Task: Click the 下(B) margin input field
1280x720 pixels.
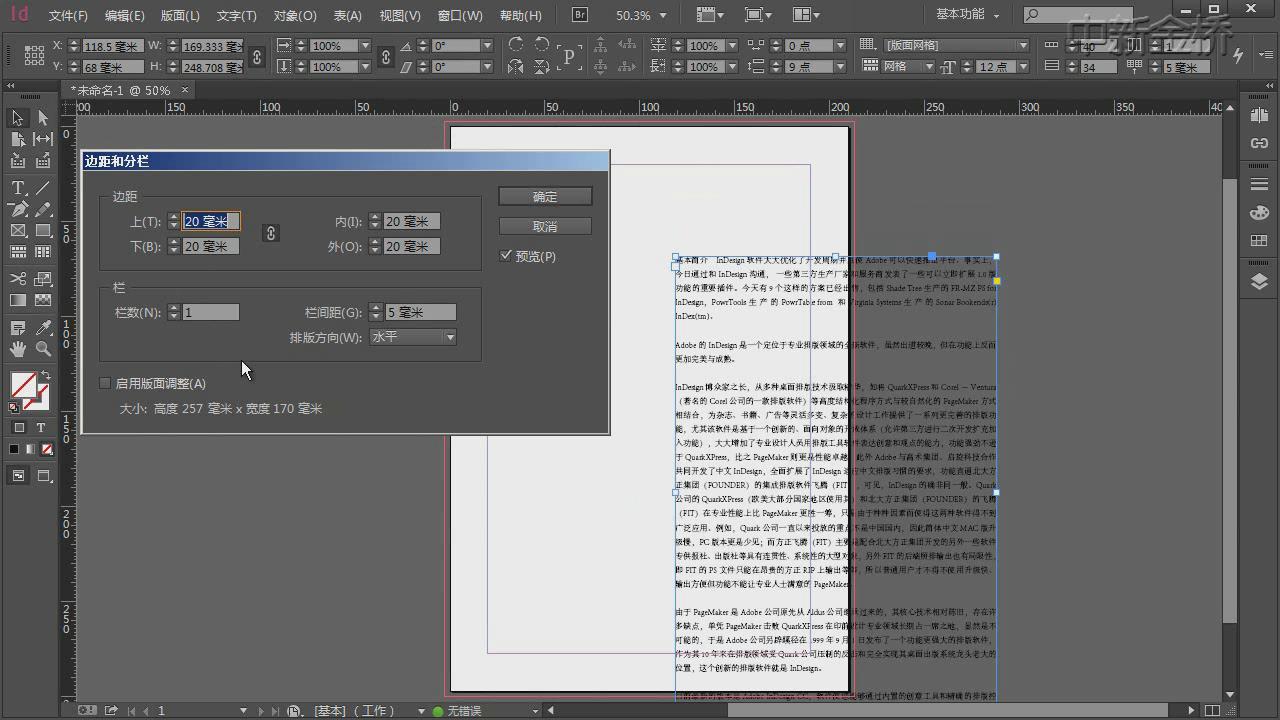Action: point(210,247)
